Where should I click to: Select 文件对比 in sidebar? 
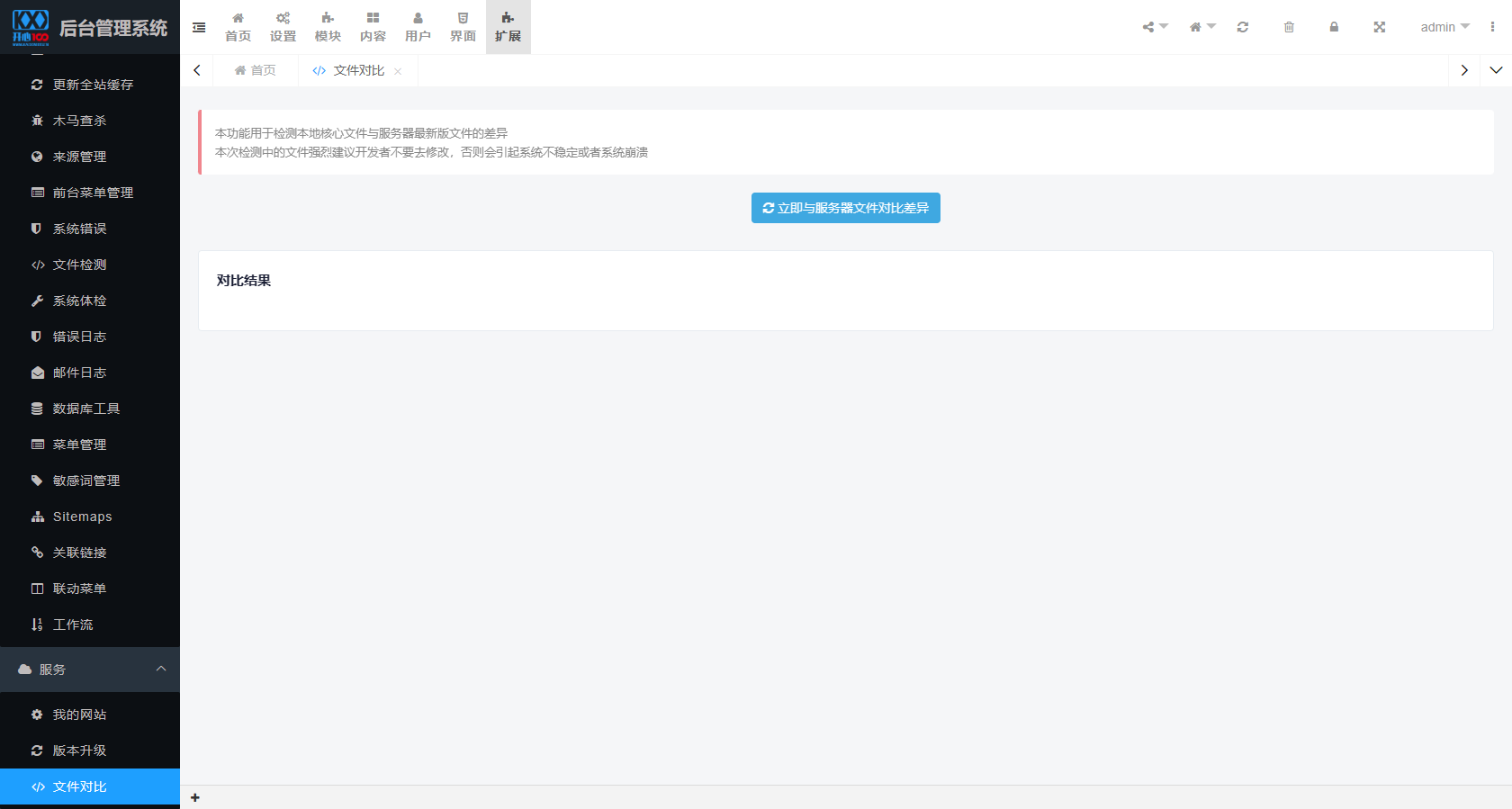click(90, 787)
